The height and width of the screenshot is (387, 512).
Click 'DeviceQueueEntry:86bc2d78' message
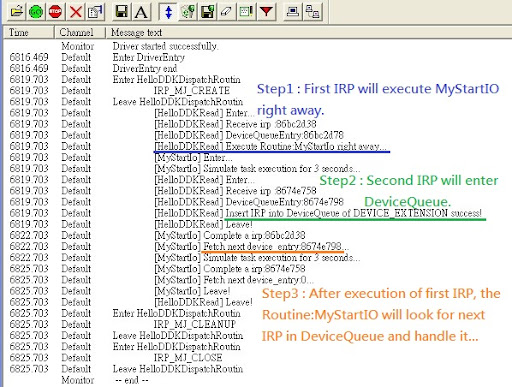click(x=249, y=135)
